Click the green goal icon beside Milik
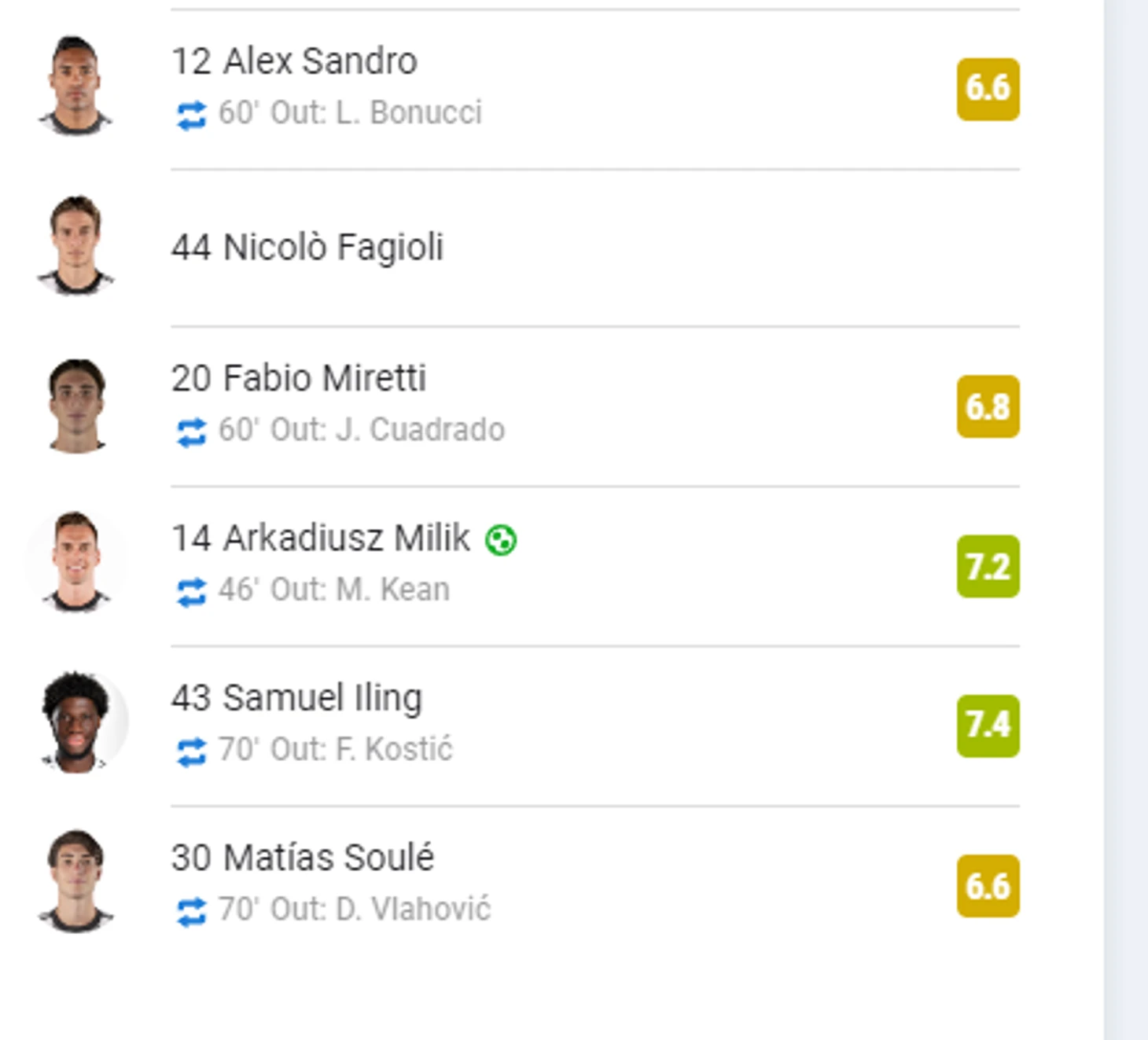Viewport: 1148px width, 1040px height. pos(501,540)
